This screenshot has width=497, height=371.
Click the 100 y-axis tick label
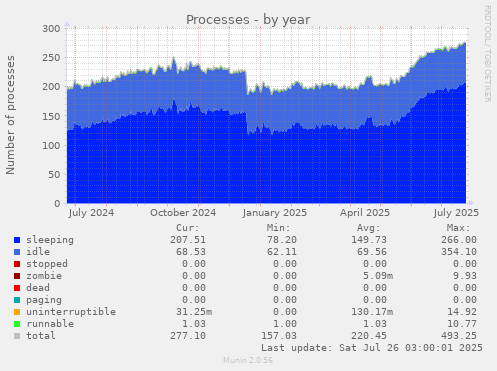51,145
